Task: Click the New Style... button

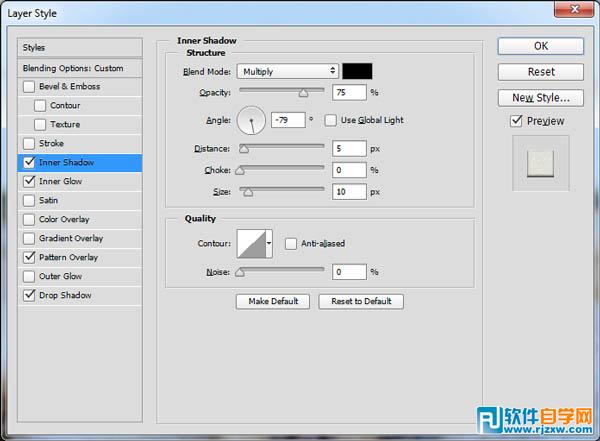Action: [x=540, y=98]
